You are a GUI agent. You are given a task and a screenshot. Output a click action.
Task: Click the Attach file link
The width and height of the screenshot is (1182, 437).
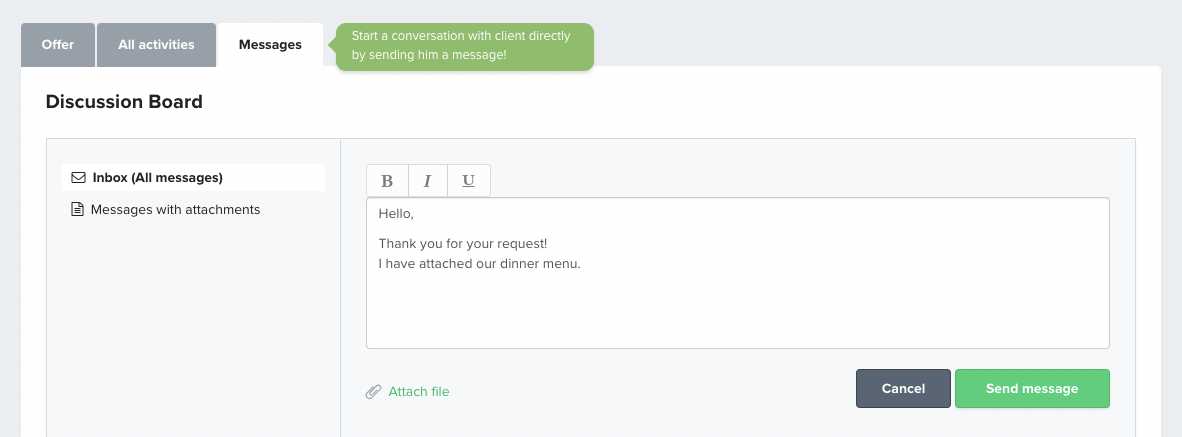click(418, 392)
